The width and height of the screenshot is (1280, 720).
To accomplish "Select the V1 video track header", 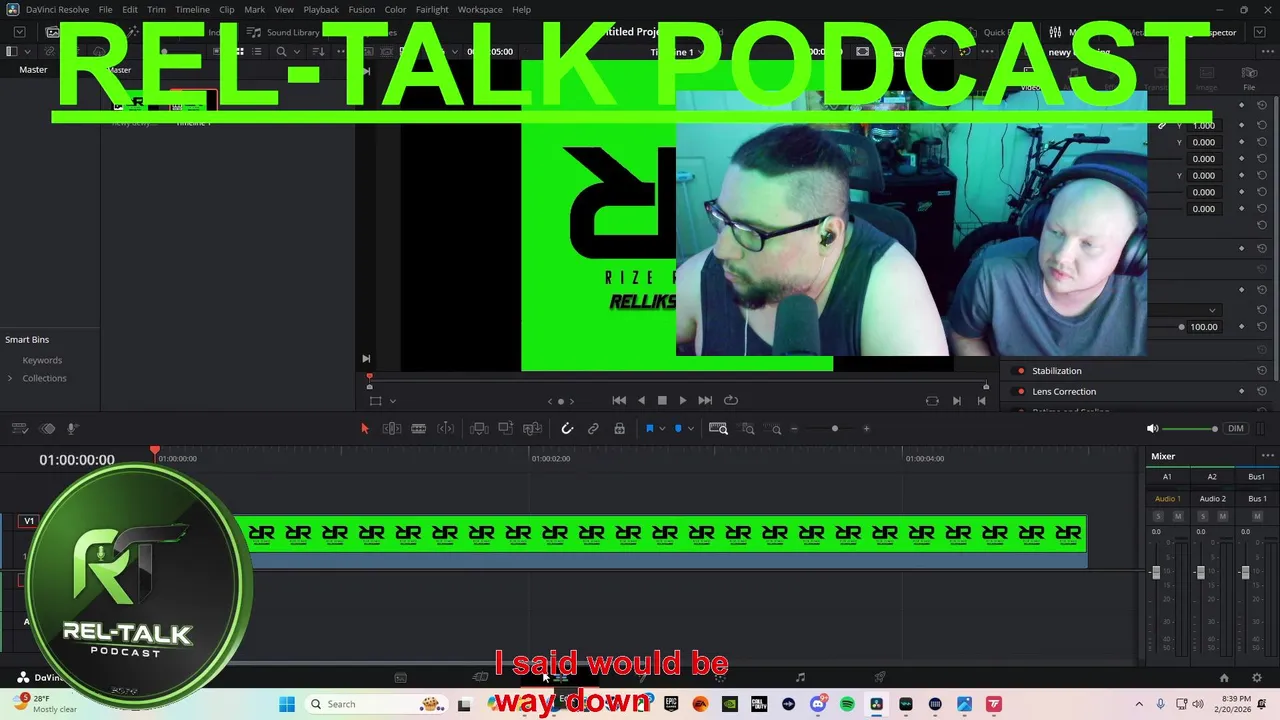I will tap(29, 521).
